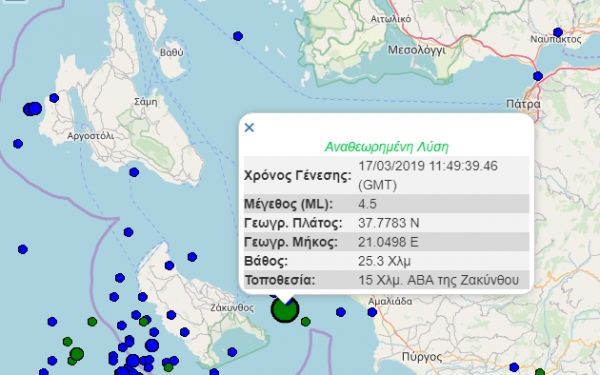Click the longitude value 21.0498 E
The width and height of the screenshot is (600, 375).
(x=388, y=242)
